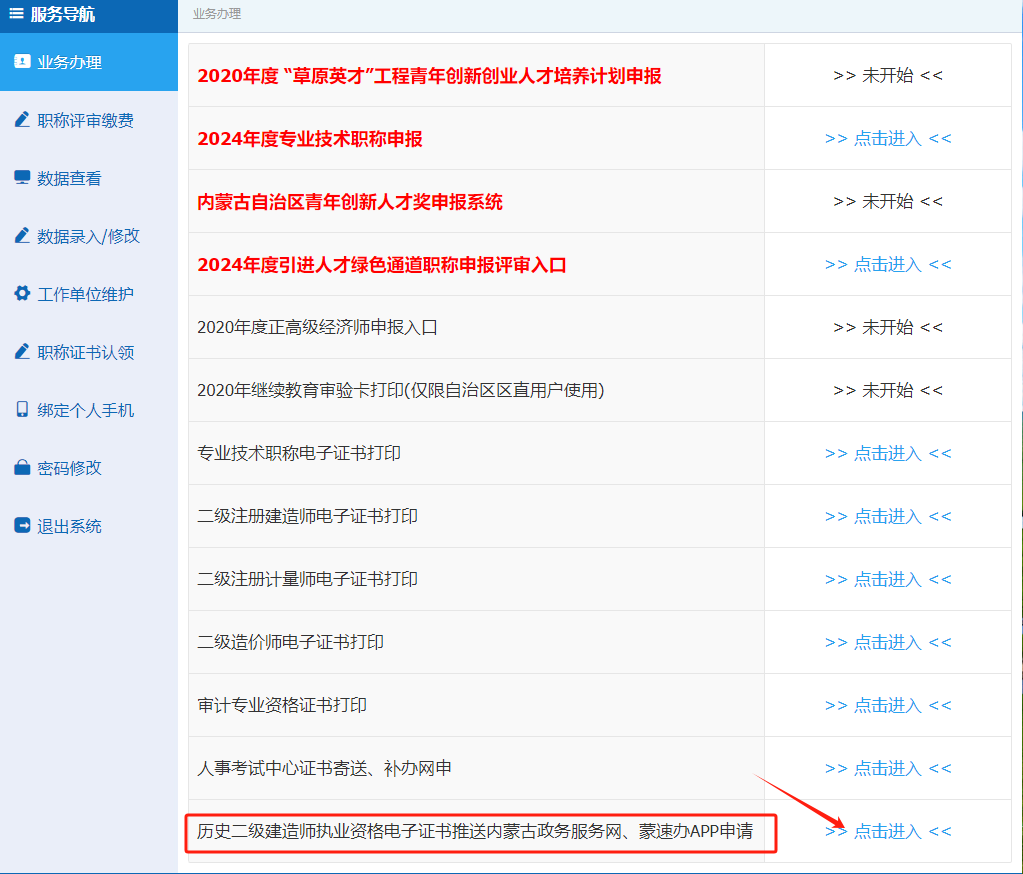Click the edit icon beside 数据录入/修改
The width and height of the screenshot is (1023, 874).
pyautogui.click(x=22, y=236)
